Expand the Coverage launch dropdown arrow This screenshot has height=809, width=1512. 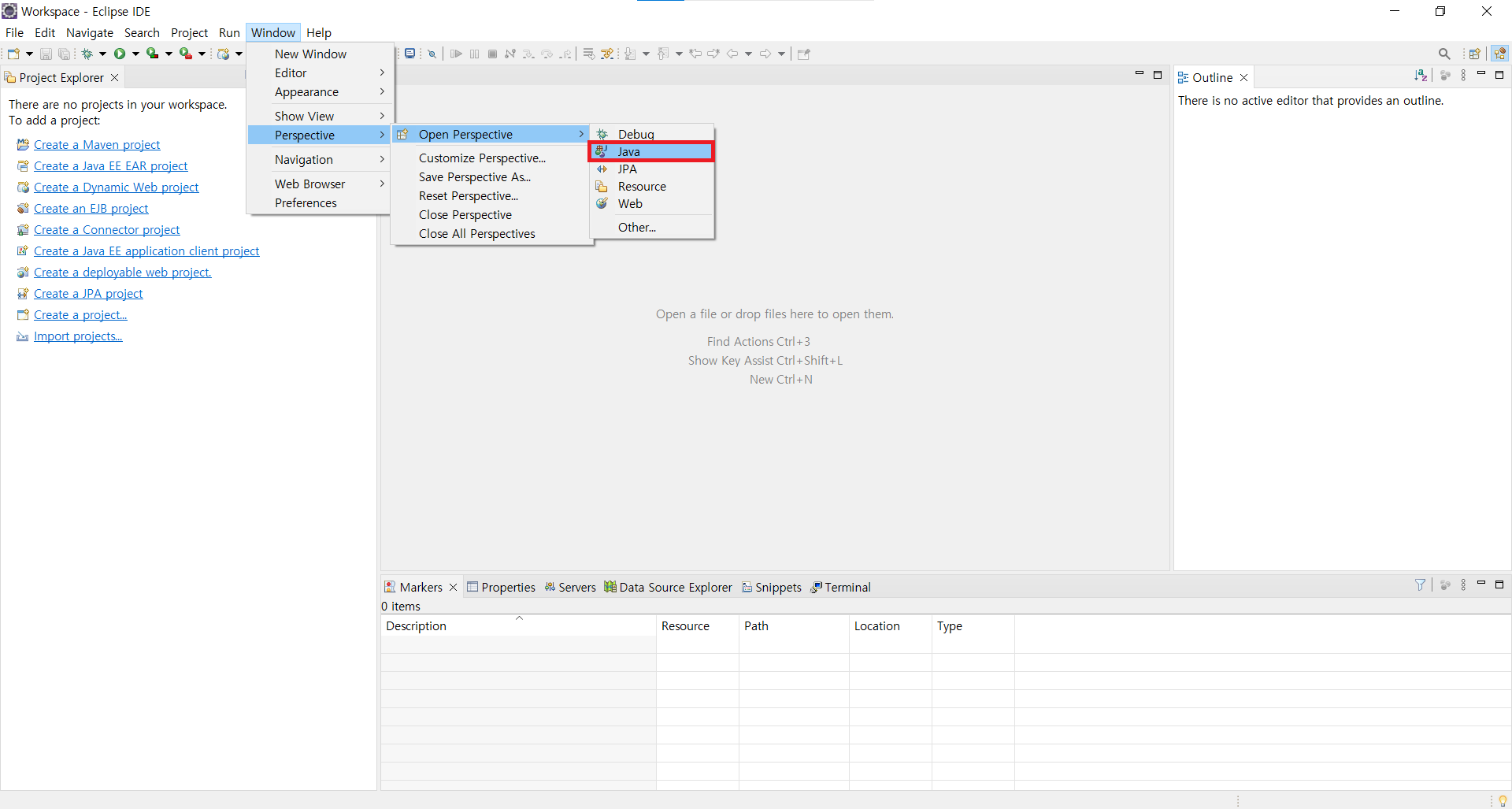169,54
